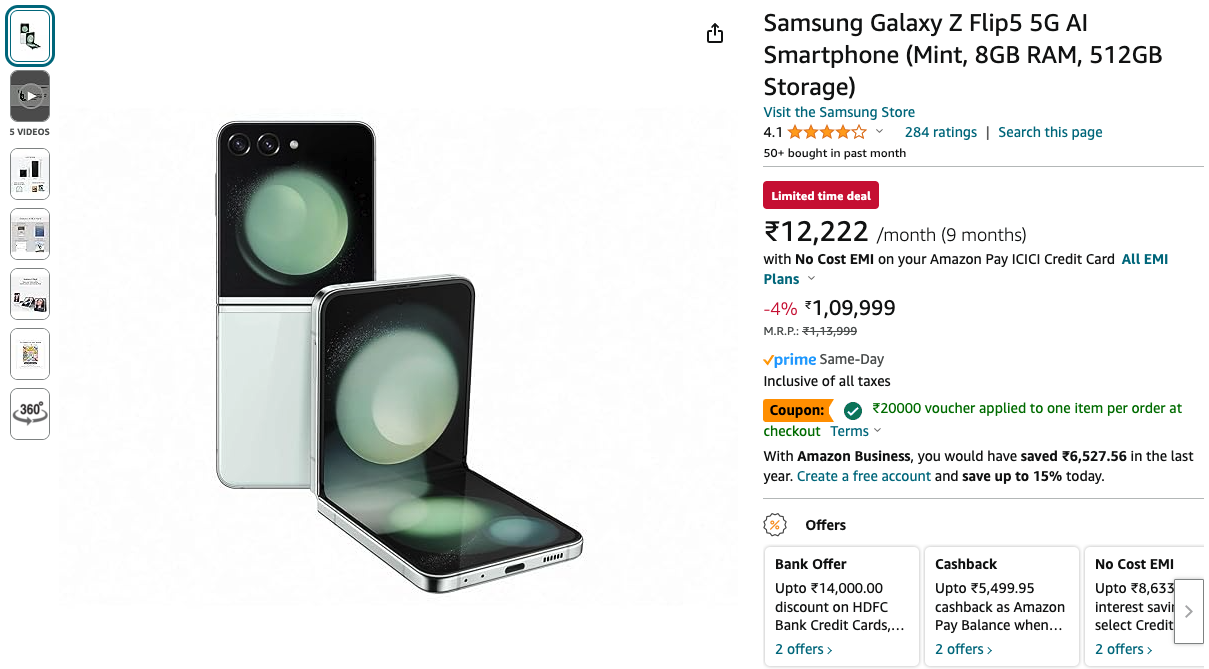1209x669 pixels.
Task: Click the prime logo
Action: [790, 359]
